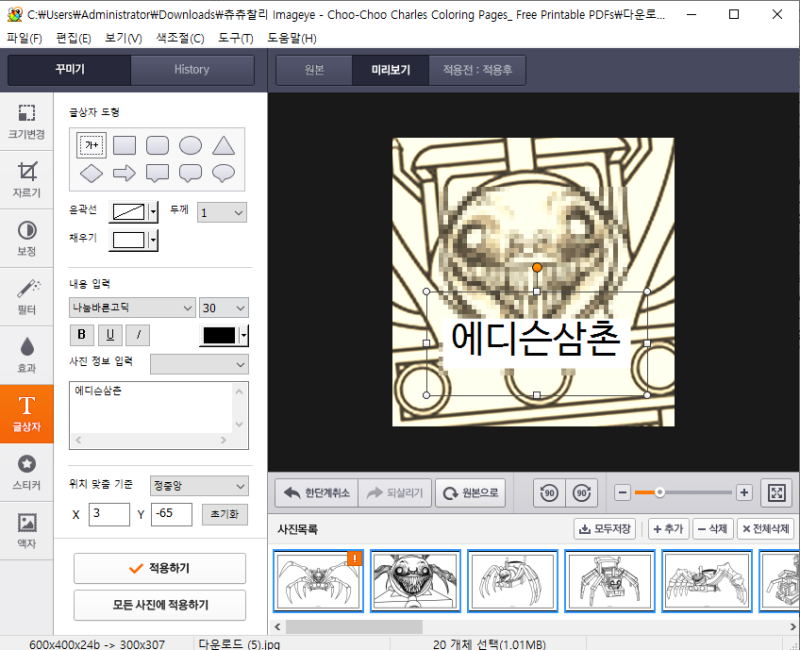Toggle bold text formatting
This screenshot has height=650, width=800.
coord(82,335)
